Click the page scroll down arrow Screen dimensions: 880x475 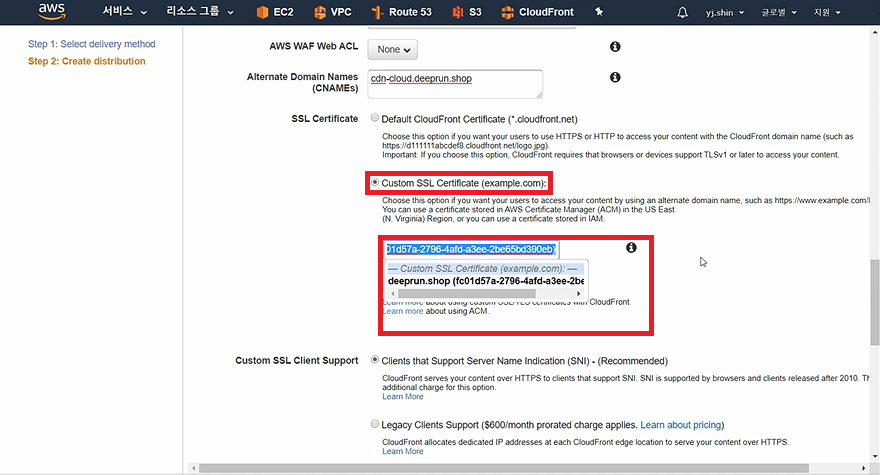click(x=875, y=456)
